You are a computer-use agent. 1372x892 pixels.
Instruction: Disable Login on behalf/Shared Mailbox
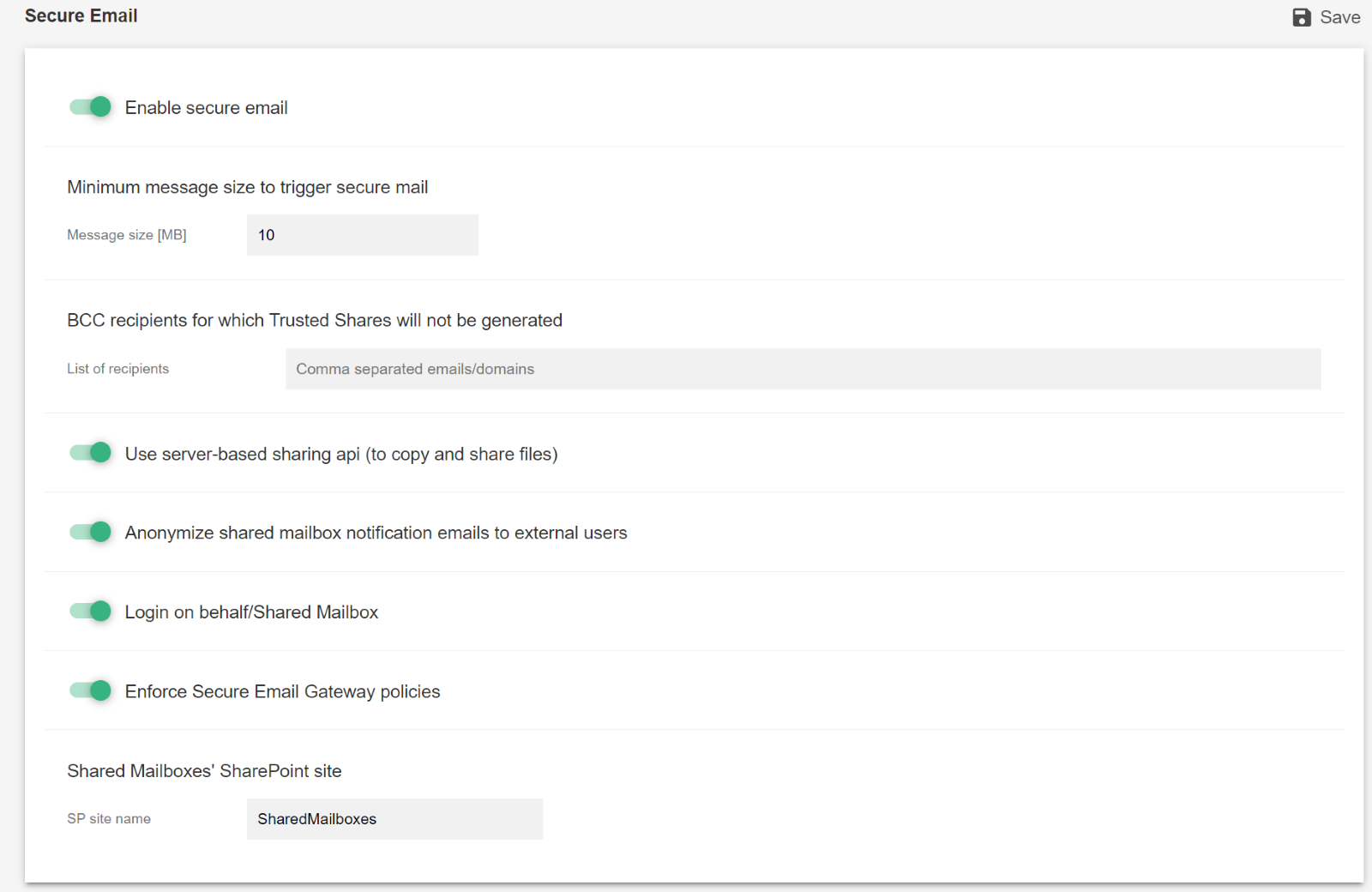click(89, 611)
